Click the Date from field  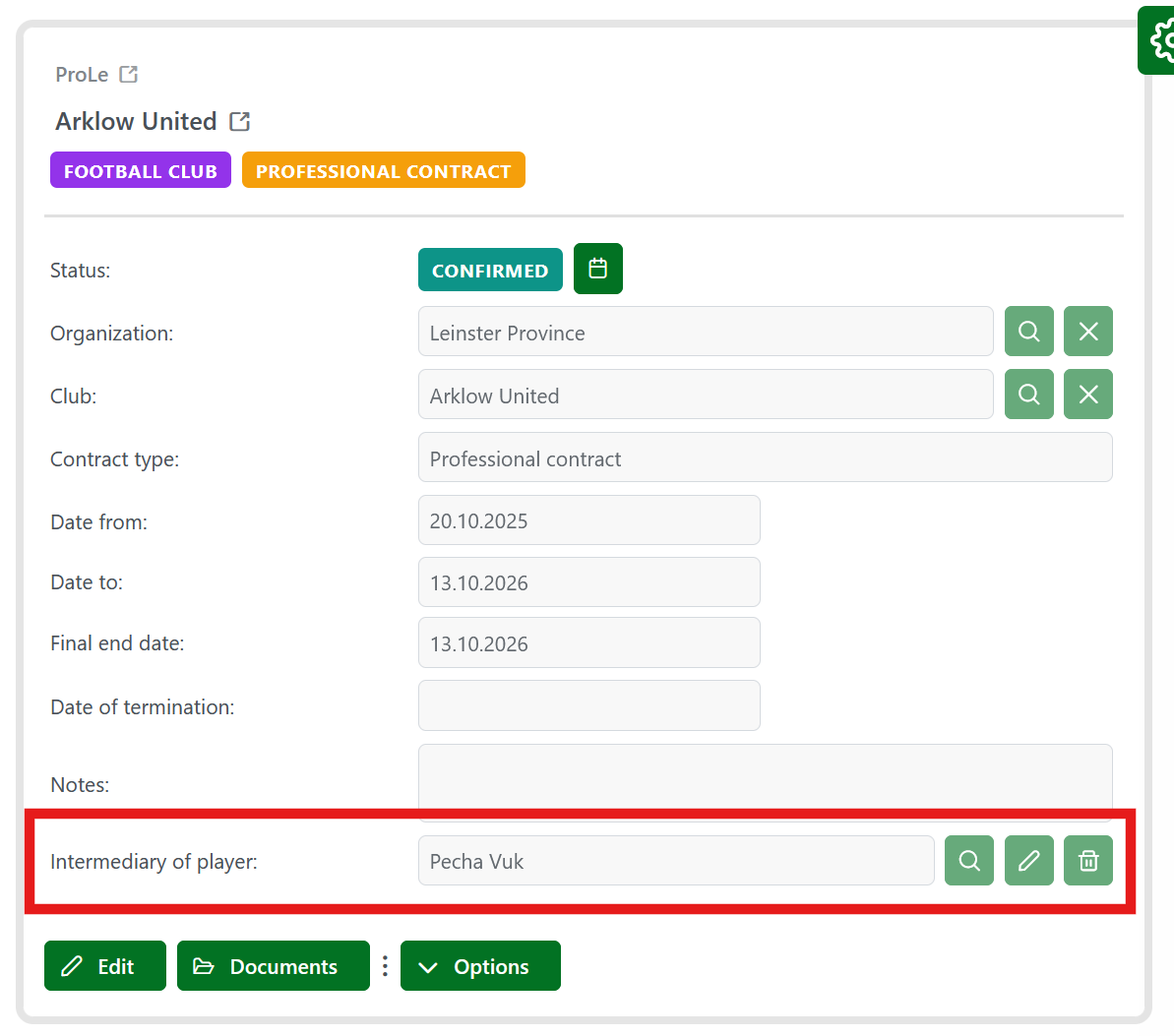coord(588,520)
